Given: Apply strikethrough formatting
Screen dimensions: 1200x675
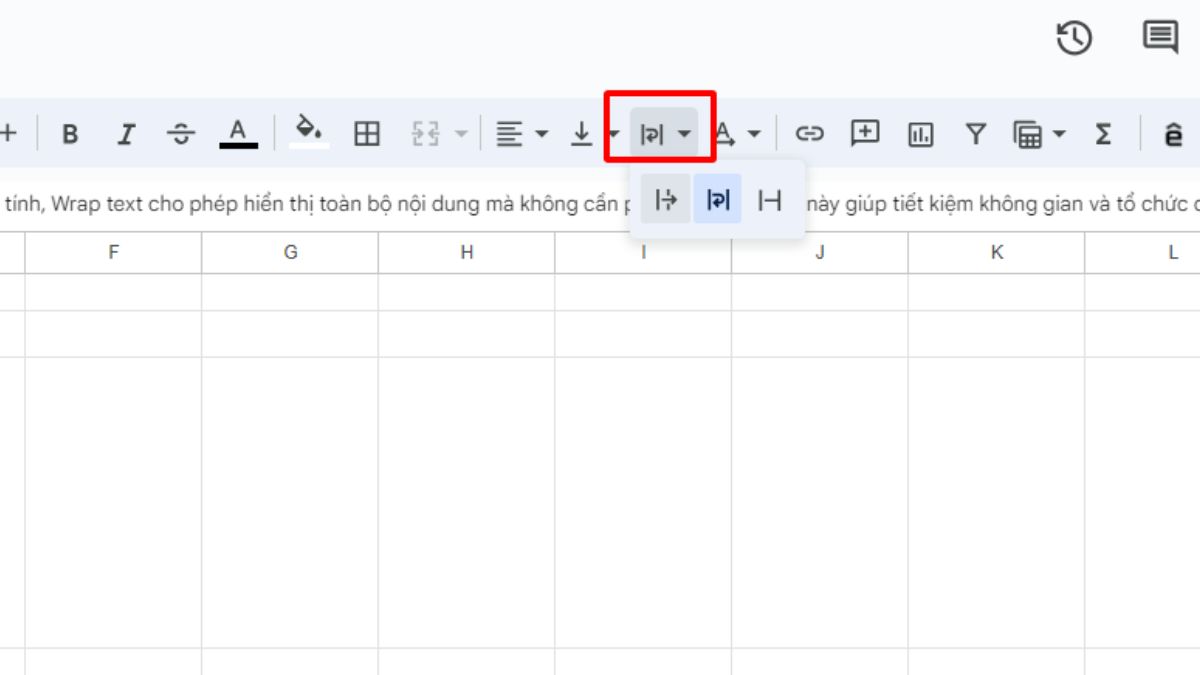Looking at the screenshot, I should pyautogui.click(x=183, y=133).
